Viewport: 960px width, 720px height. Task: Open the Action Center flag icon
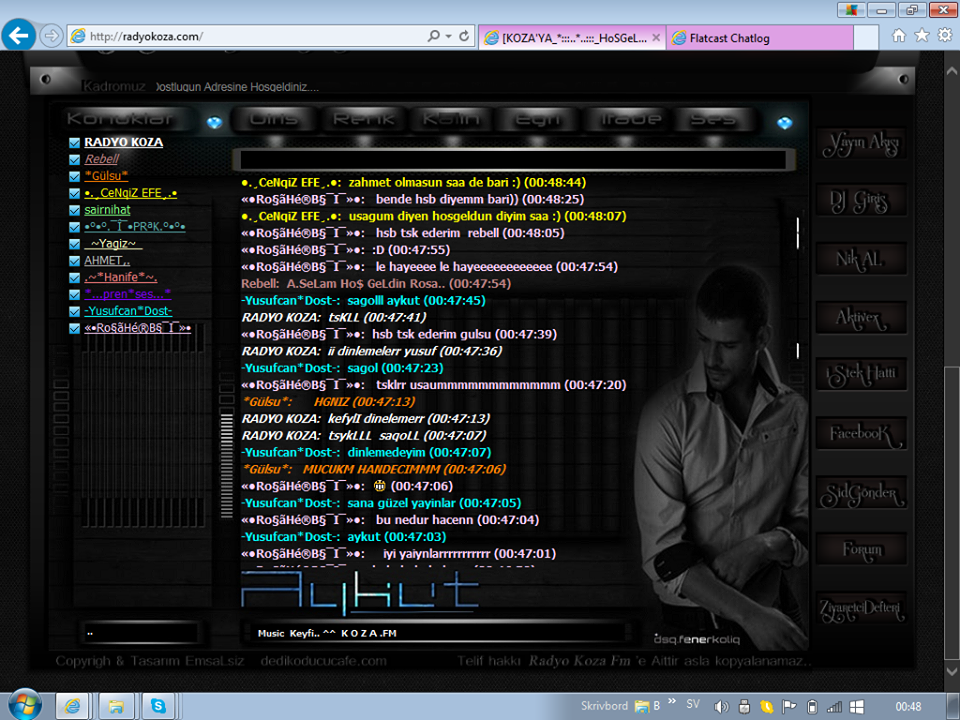(x=789, y=707)
